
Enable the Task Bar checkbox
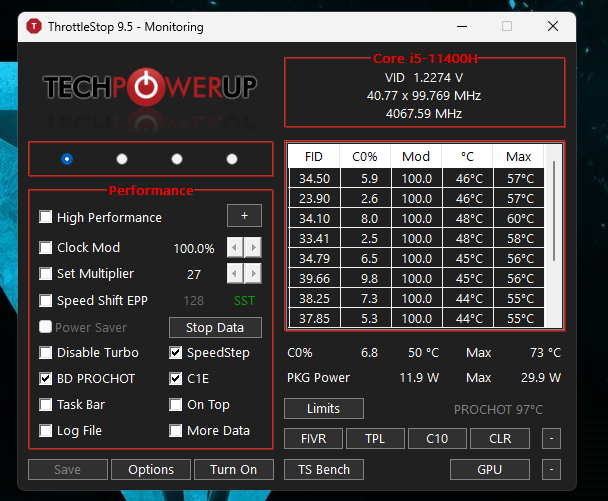(45, 404)
